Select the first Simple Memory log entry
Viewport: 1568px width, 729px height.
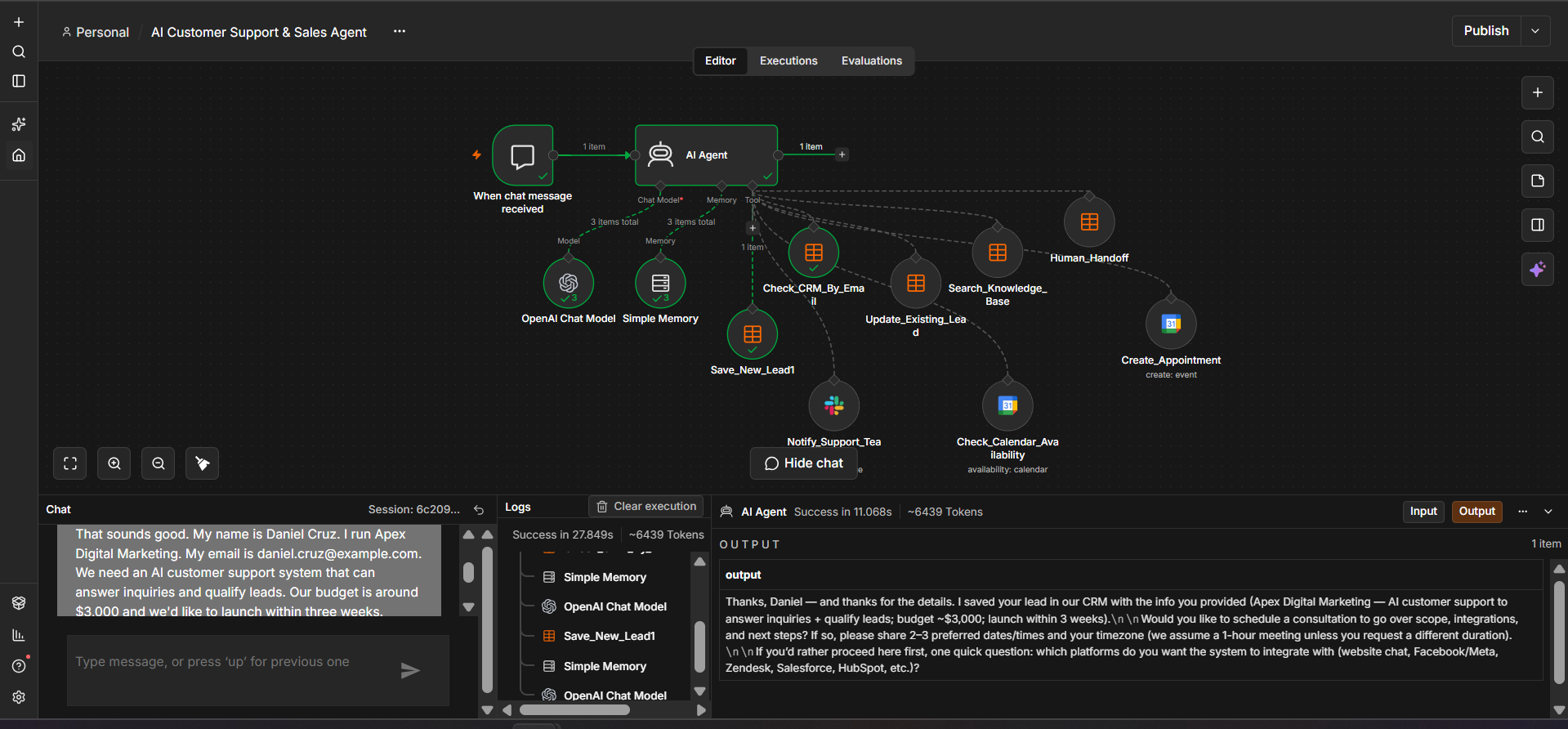[605, 577]
